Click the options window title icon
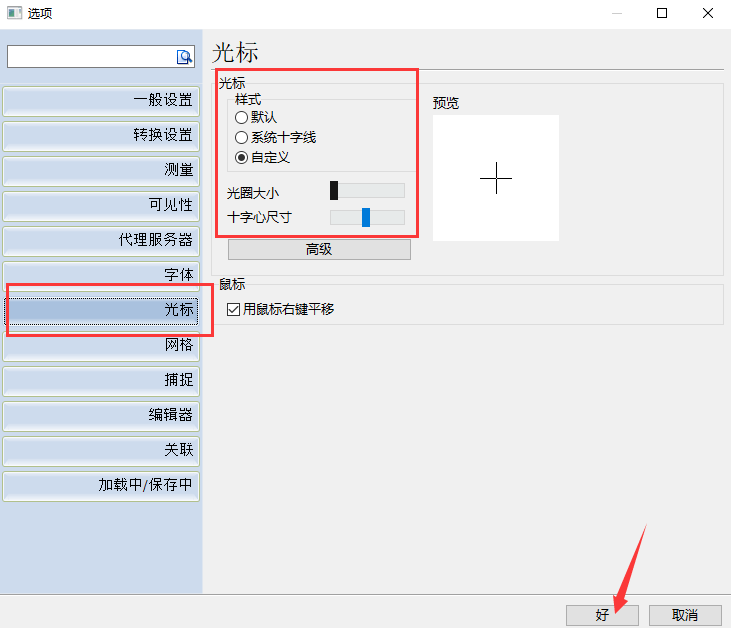This screenshot has width=731, height=628. point(14,13)
